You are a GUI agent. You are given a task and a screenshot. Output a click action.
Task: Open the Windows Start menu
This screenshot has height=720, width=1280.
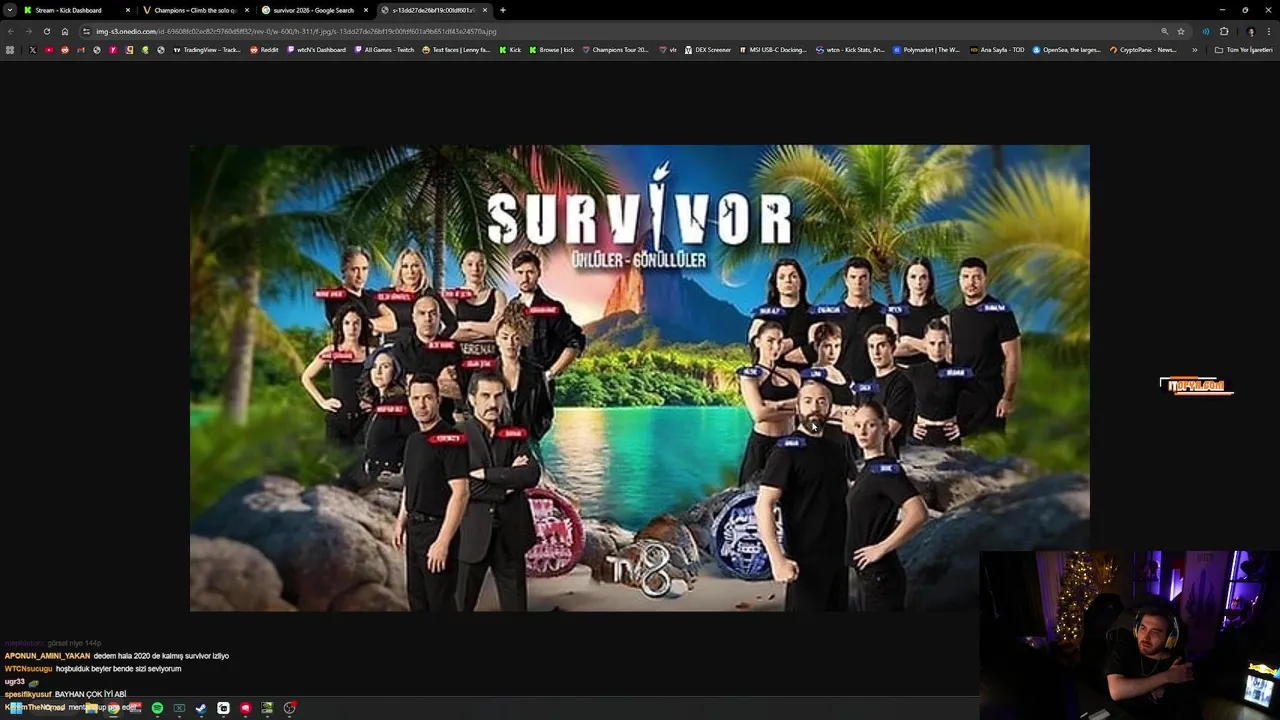coord(16,708)
